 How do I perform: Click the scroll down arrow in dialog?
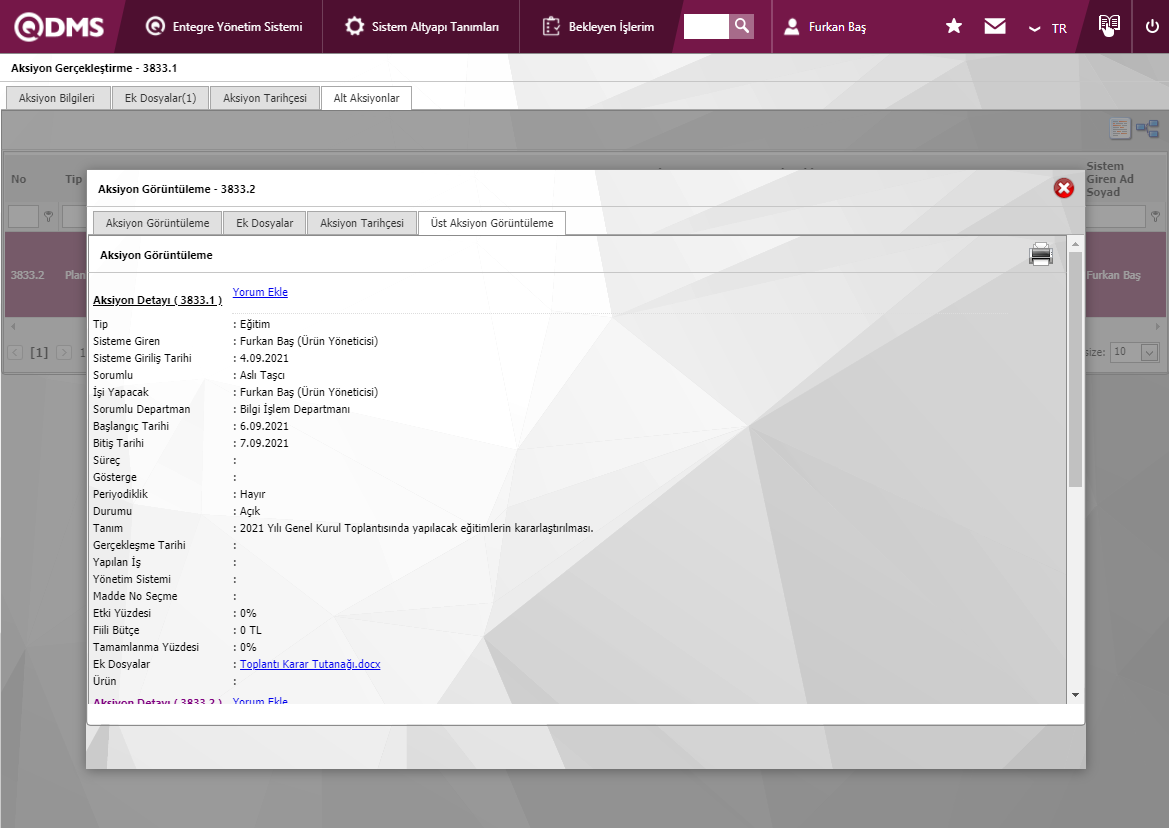1075,694
